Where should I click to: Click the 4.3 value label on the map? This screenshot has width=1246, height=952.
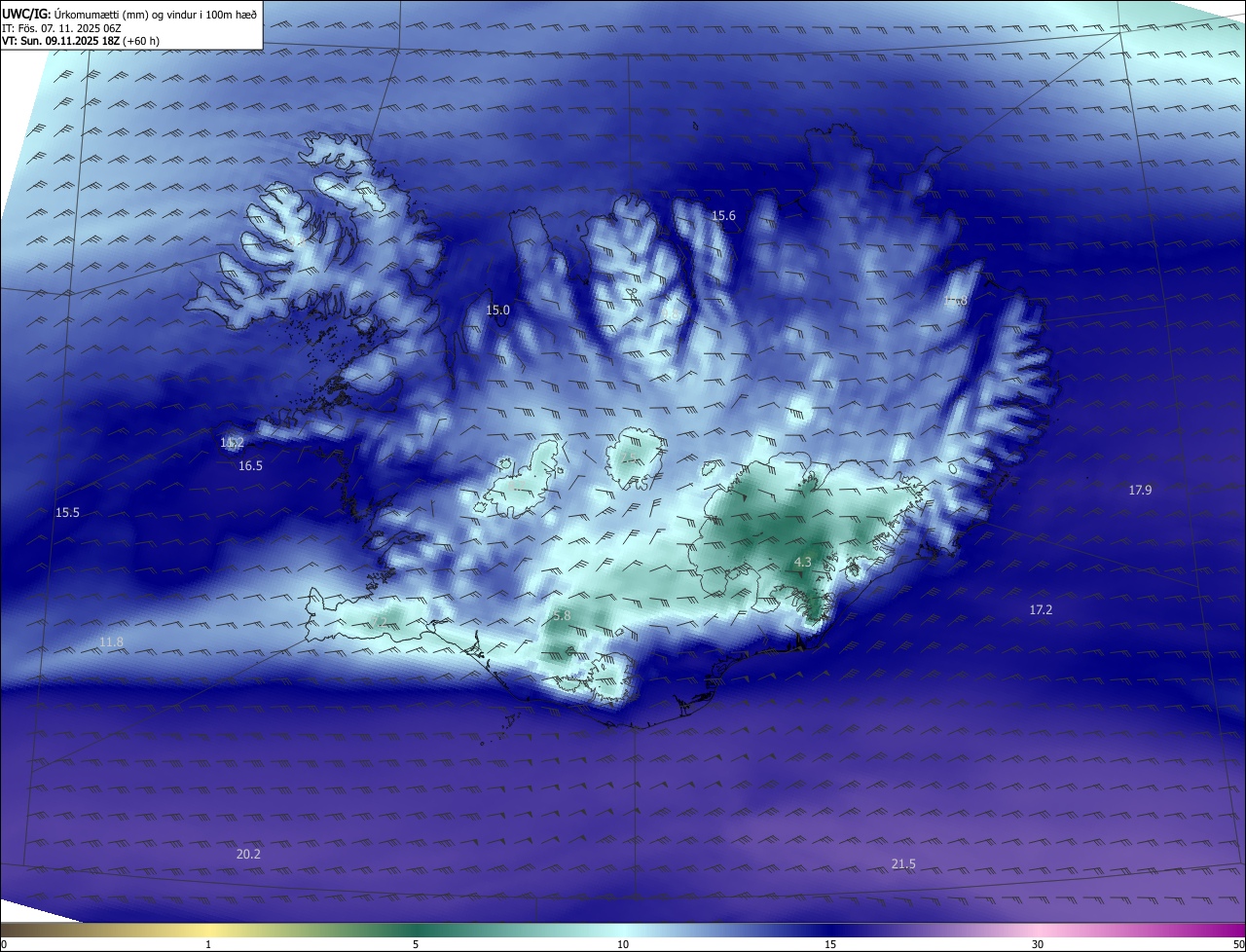[x=802, y=563]
